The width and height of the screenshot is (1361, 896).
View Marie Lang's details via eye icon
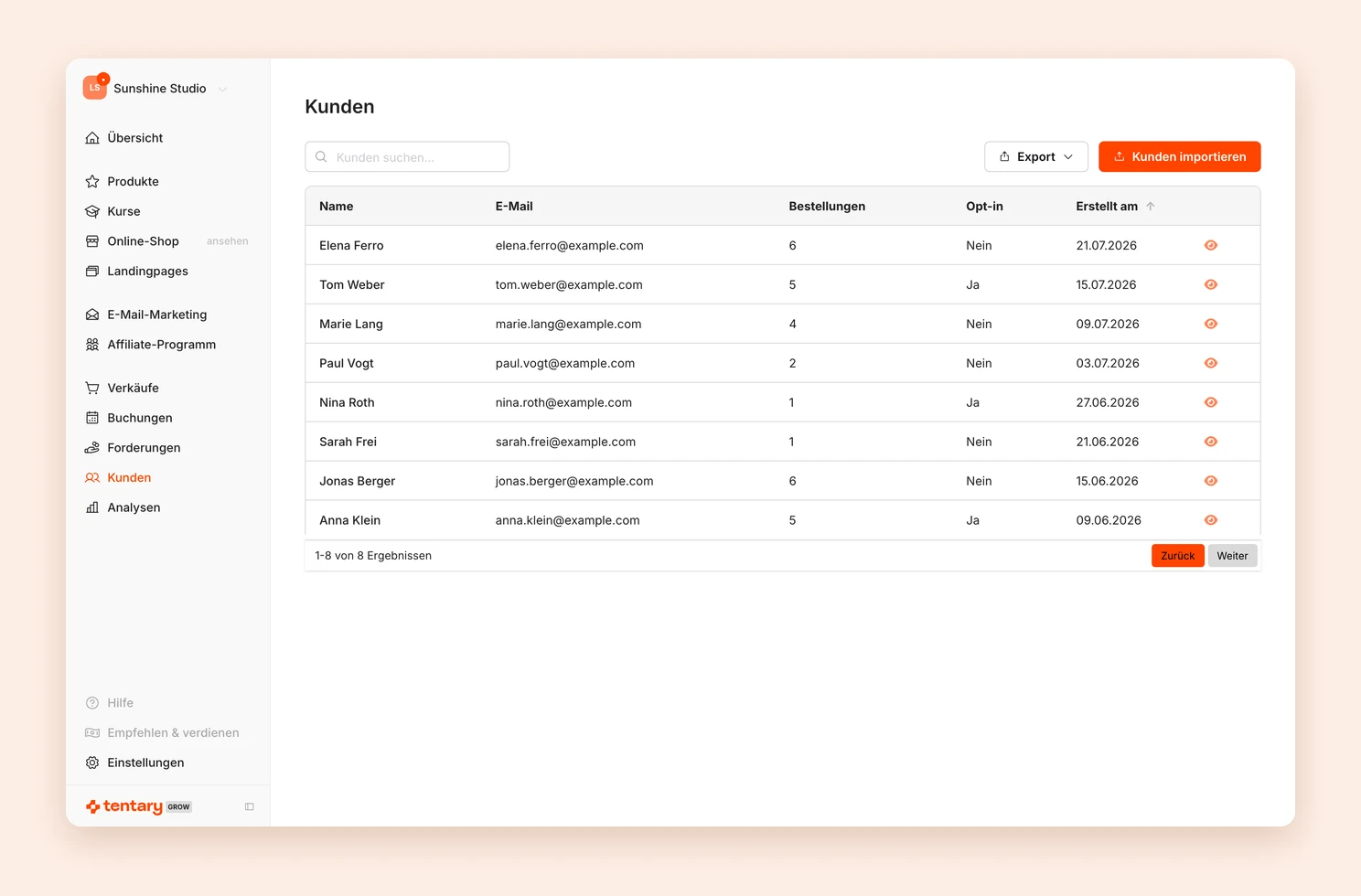point(1211,324)
